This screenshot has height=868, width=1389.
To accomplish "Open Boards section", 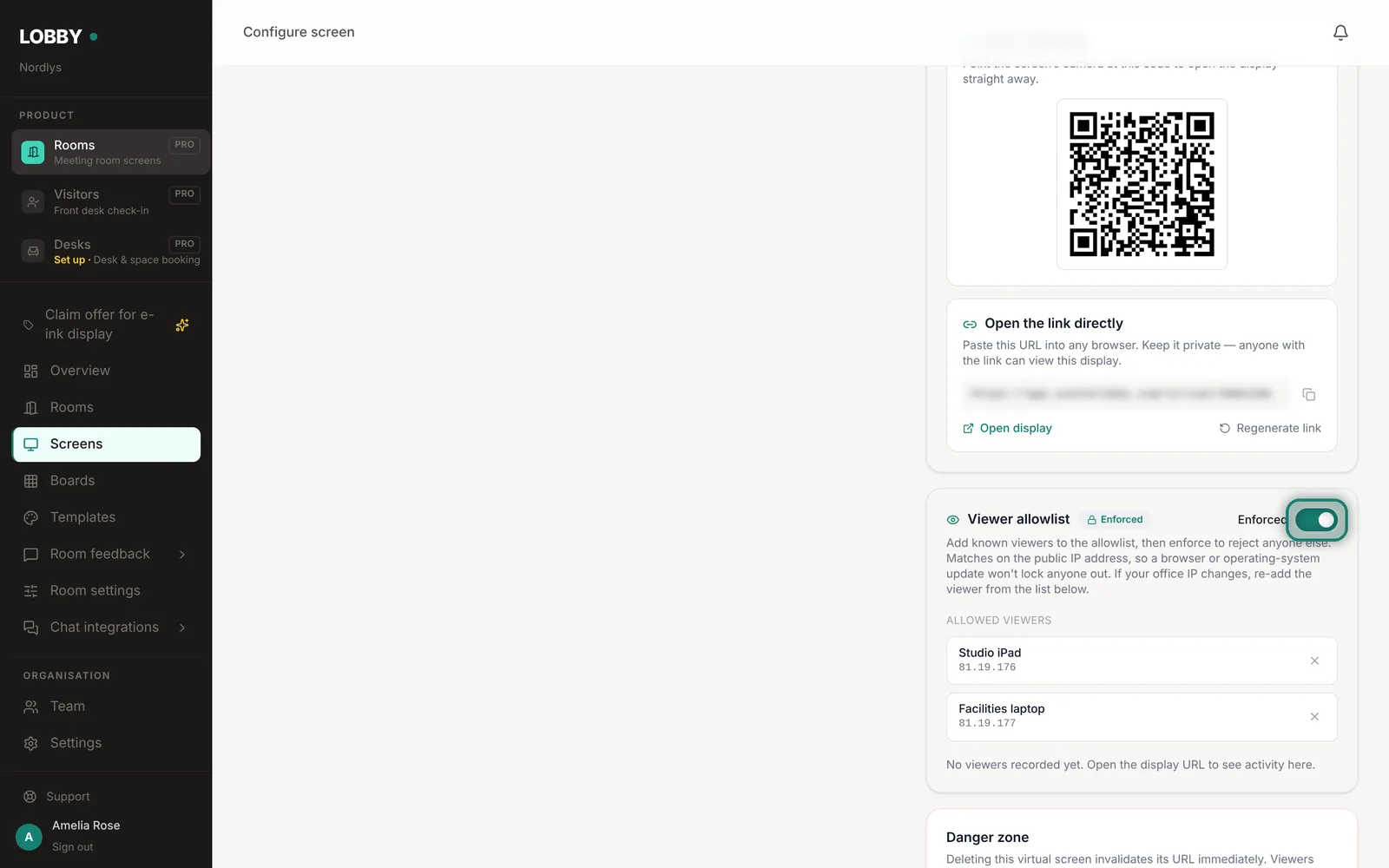I will tap(106, 480).
